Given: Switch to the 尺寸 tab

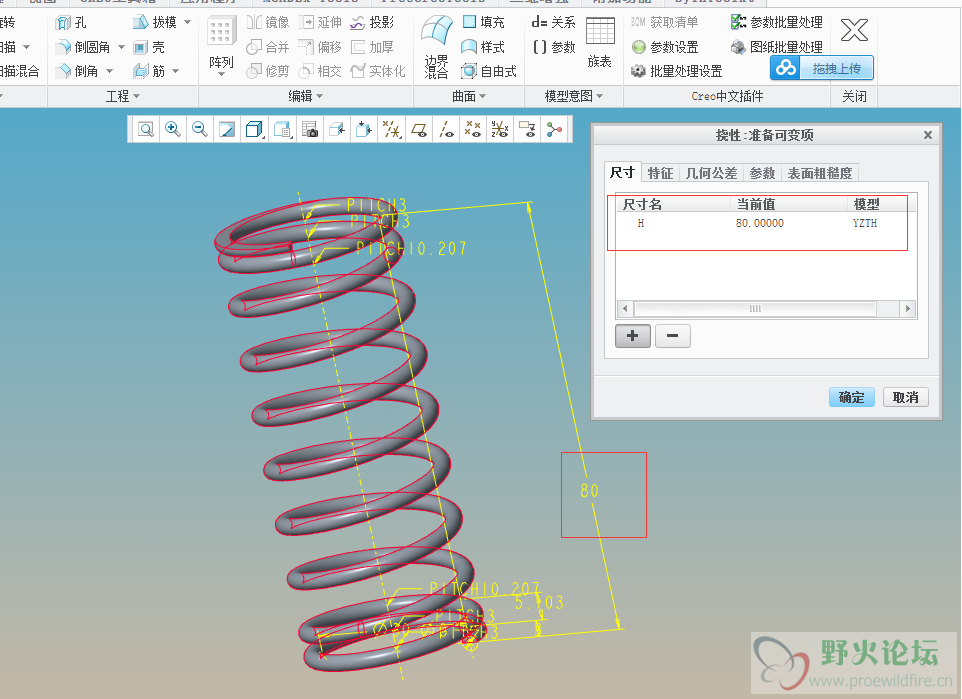Looking at the screenshot, I should coord(622,172).
